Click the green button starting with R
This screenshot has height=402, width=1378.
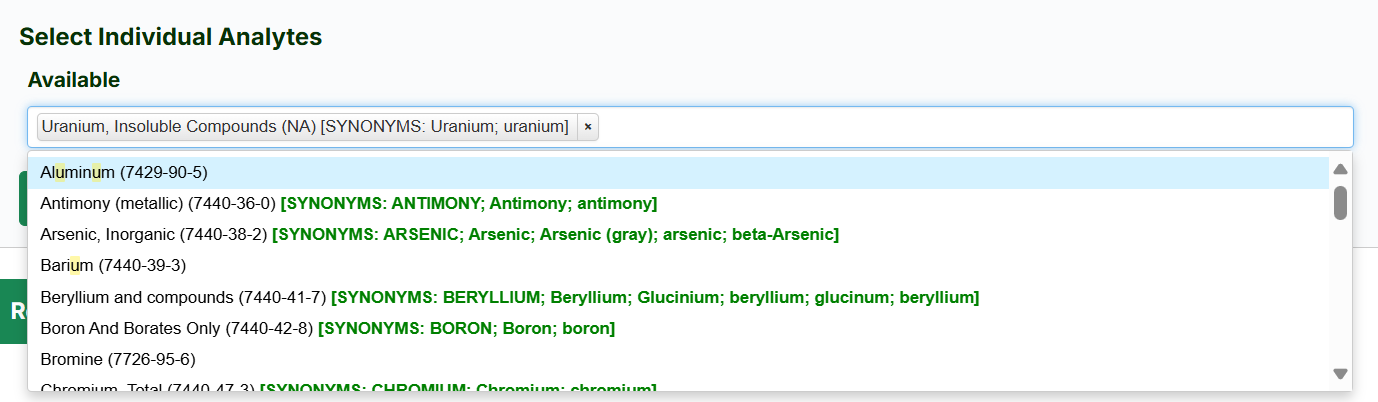[13, 311]
